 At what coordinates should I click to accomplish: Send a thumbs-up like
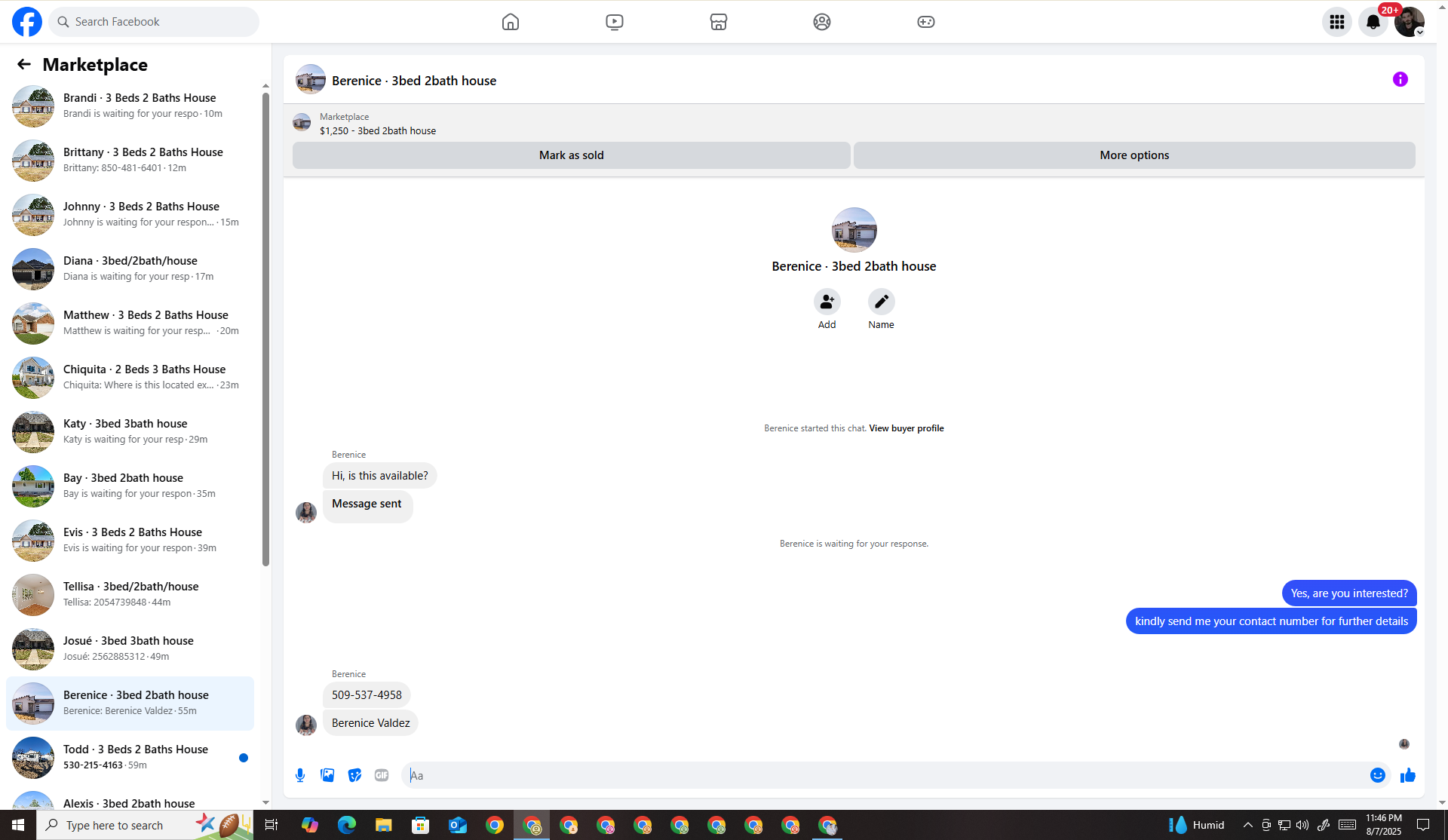(1407, 775)
